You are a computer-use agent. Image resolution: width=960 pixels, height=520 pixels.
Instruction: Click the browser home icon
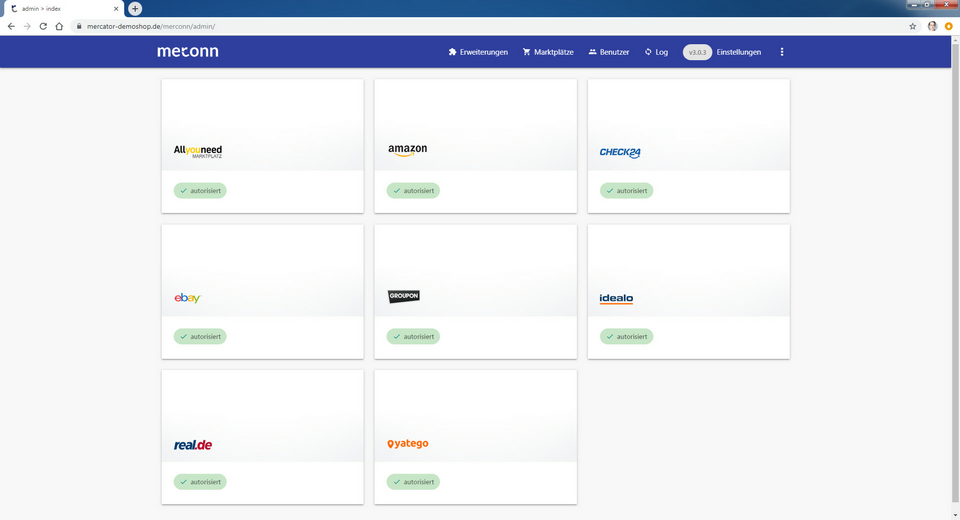59,26
